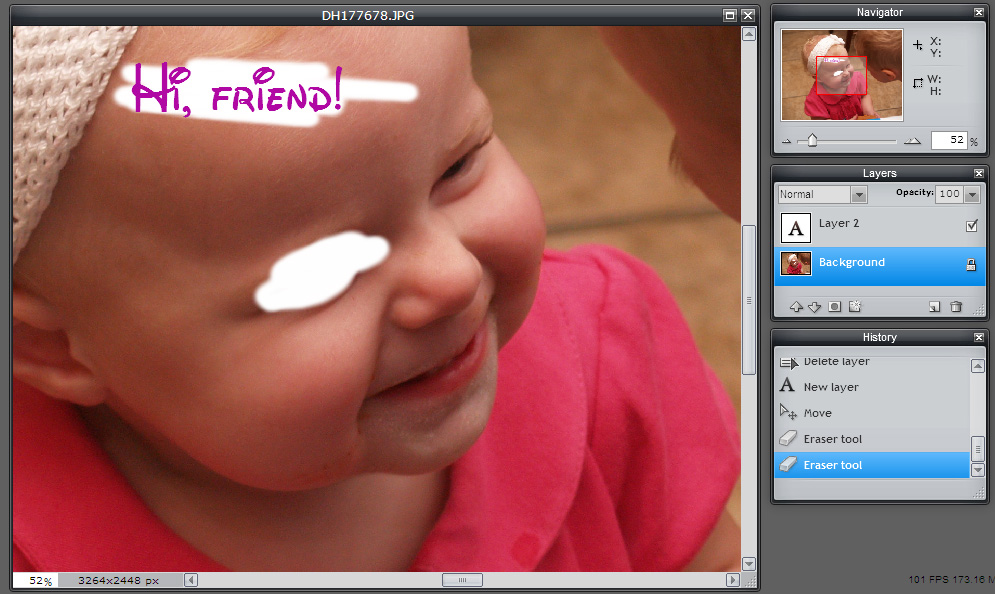995x594 pixels.
Task: Select Layer 2 in the Layers panel
Action: [x=880, y=227]
